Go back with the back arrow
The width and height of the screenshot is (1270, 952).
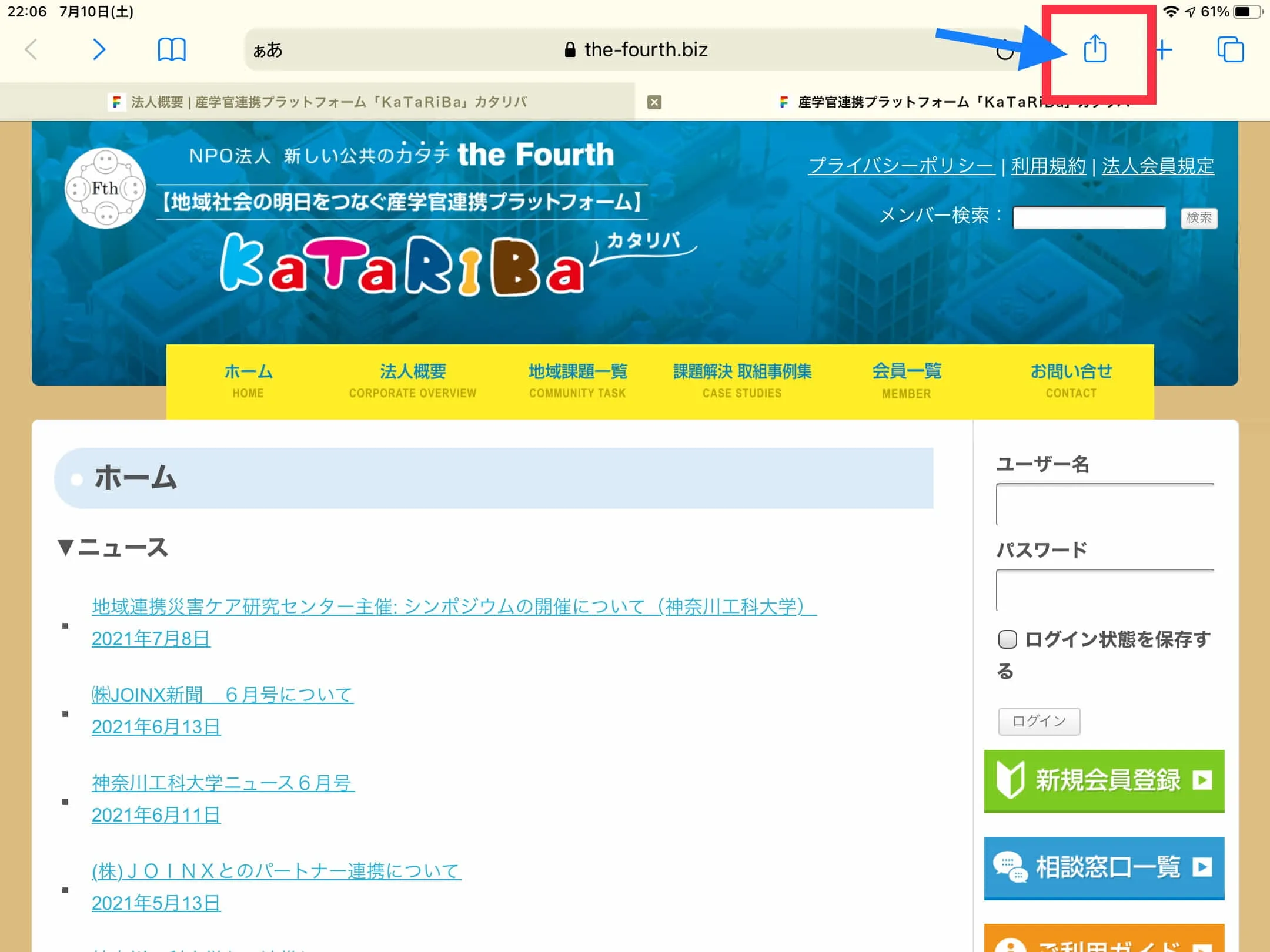[32, 49]
